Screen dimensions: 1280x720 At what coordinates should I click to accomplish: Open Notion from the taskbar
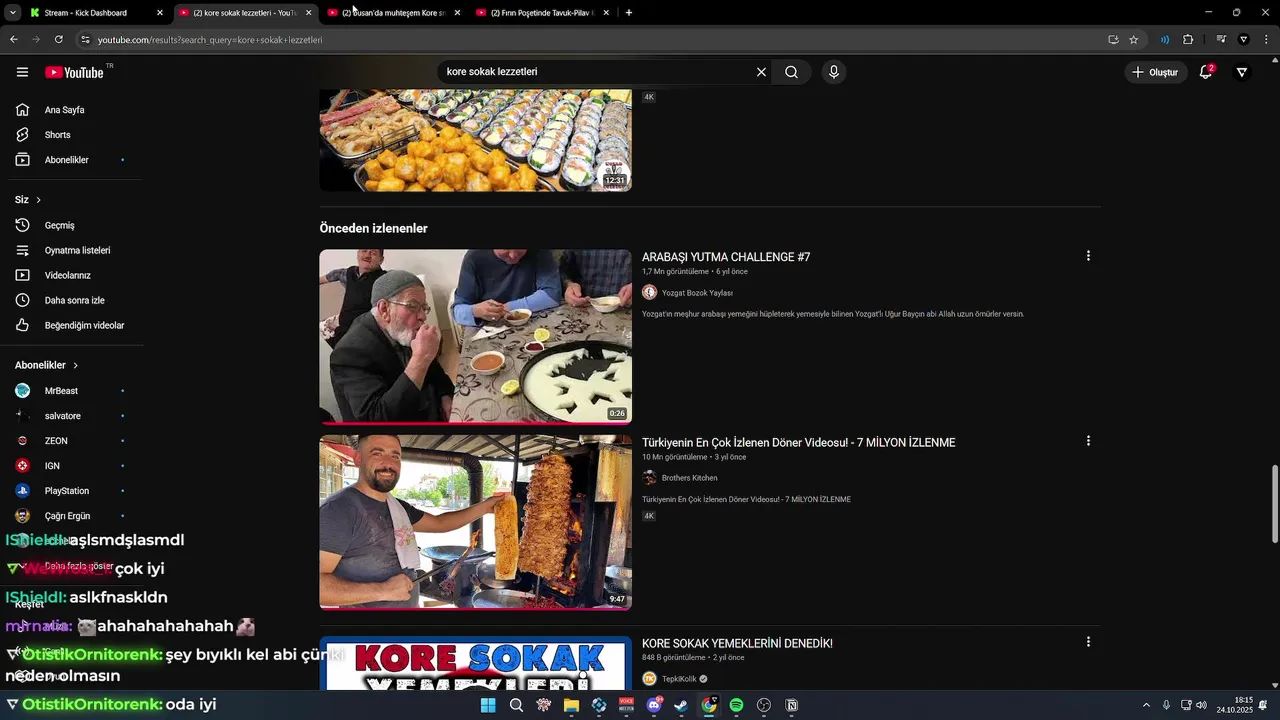click(792, 705)
